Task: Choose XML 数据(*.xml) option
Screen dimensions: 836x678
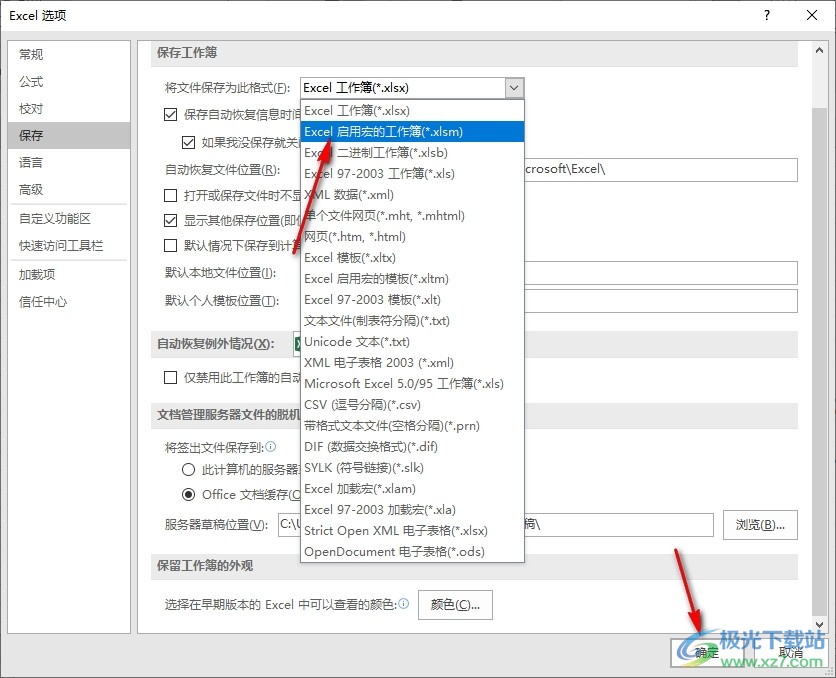Action: click(x=412, y=195)
